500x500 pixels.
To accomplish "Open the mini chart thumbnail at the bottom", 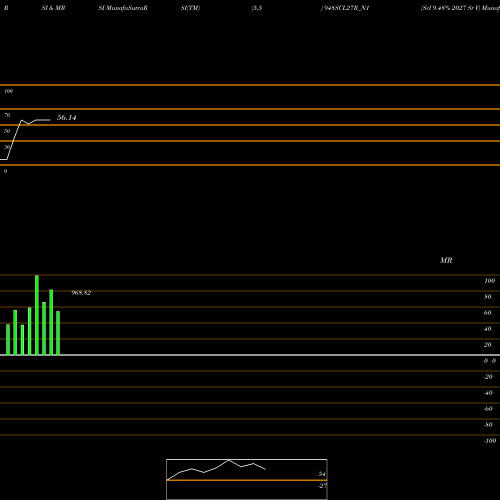I will tap(247, 479).
